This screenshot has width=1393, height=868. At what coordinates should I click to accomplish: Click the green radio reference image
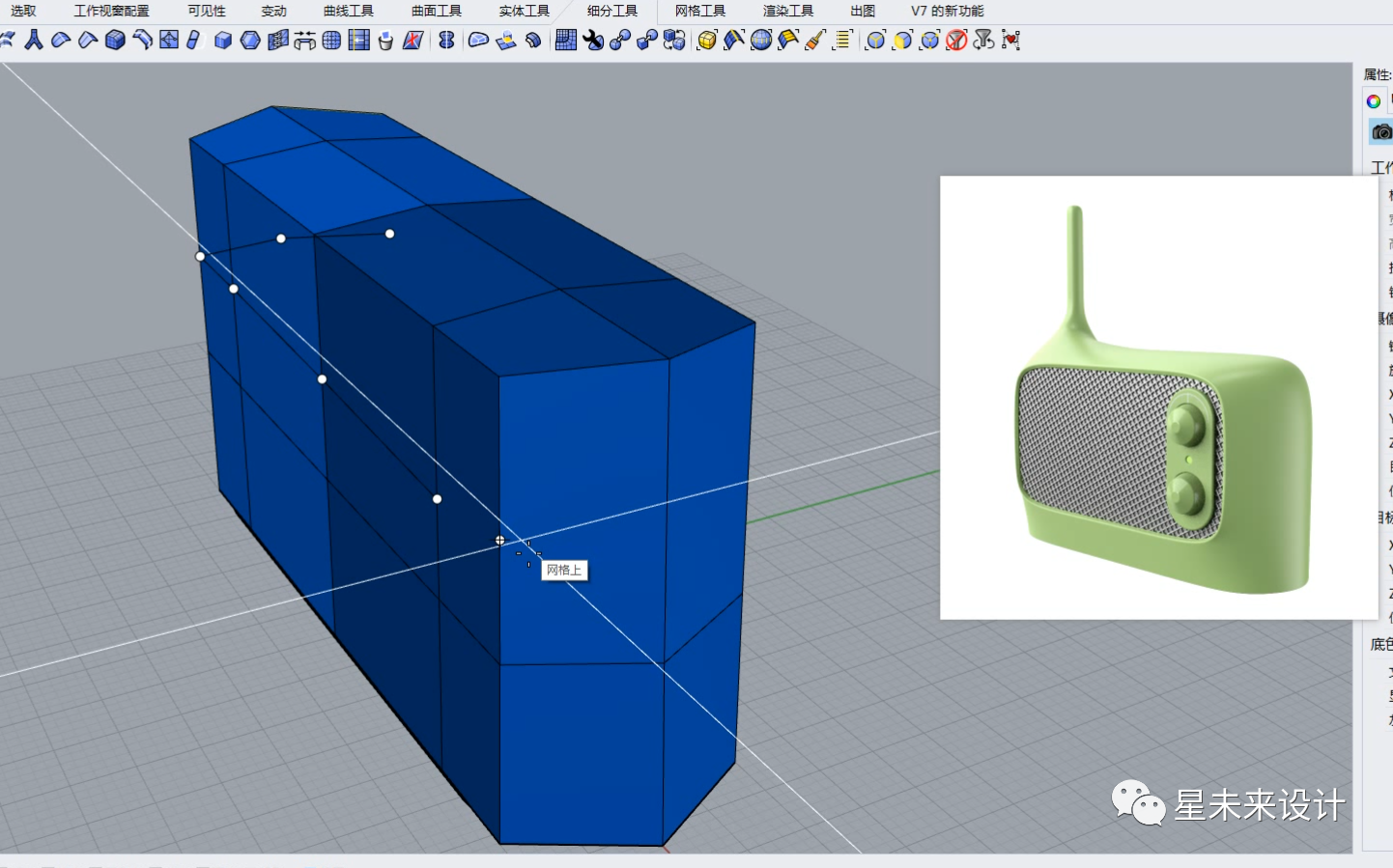[x=1158, y=398]
